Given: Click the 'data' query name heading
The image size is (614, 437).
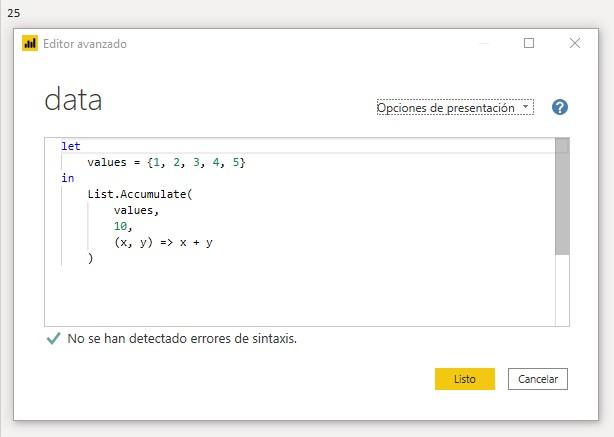Looking at the screenshot, I should [73, 100].
